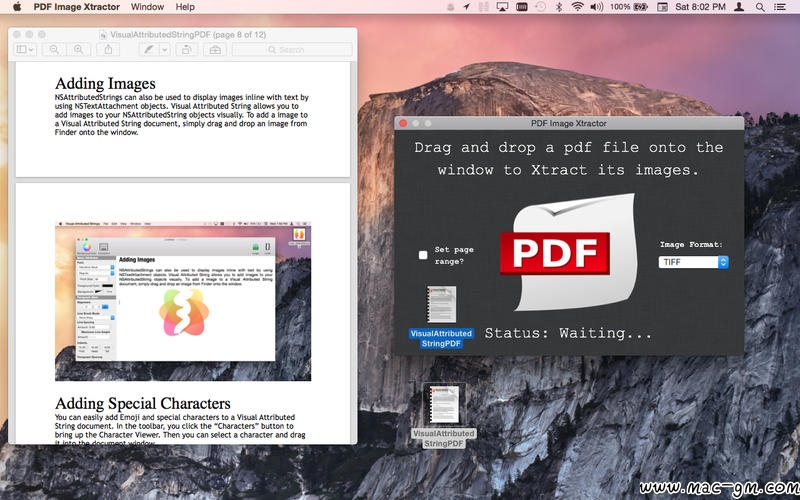The height and width of the screenshot is (500, 800).
Task: Open the Bluetooth menu bar item
Action: [x=559, y=7]
